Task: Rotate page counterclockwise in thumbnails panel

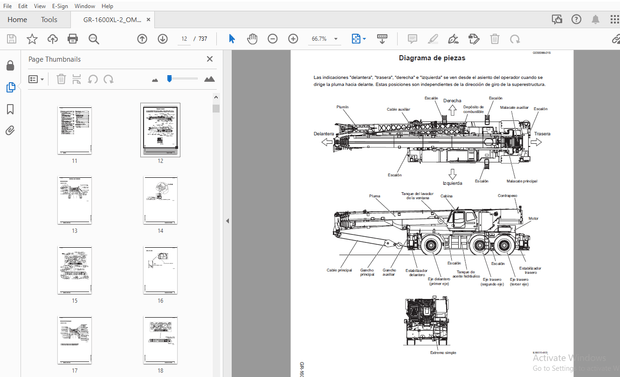Action: 93,79
